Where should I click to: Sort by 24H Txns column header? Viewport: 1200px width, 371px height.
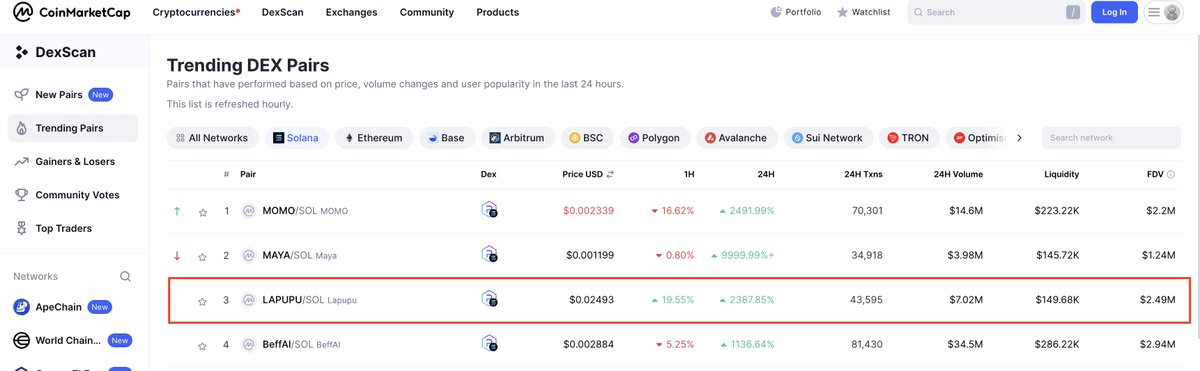[863, 174]
